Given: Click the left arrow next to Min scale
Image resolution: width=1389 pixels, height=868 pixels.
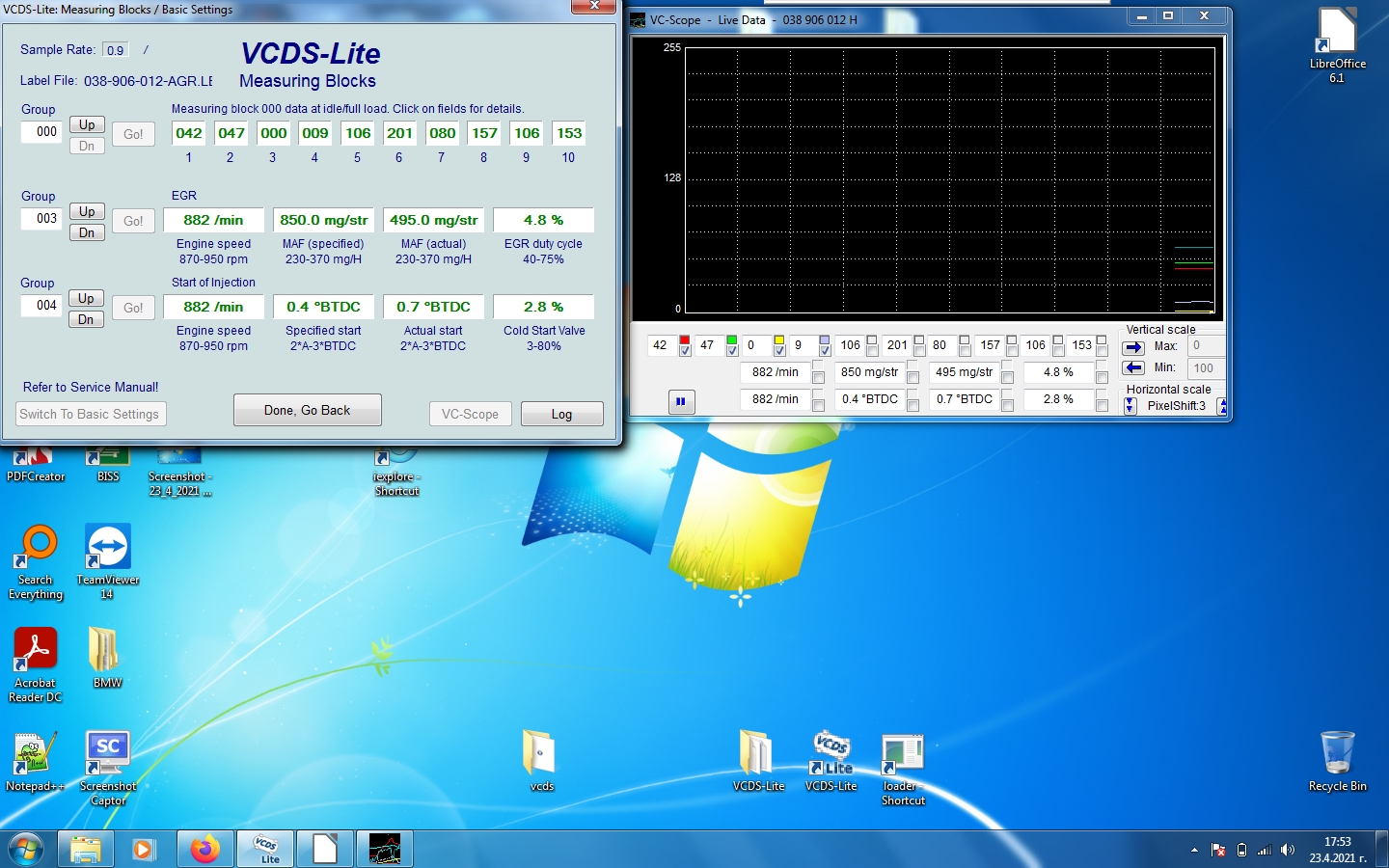Looking at the screenshot, I should point(1133,367).
